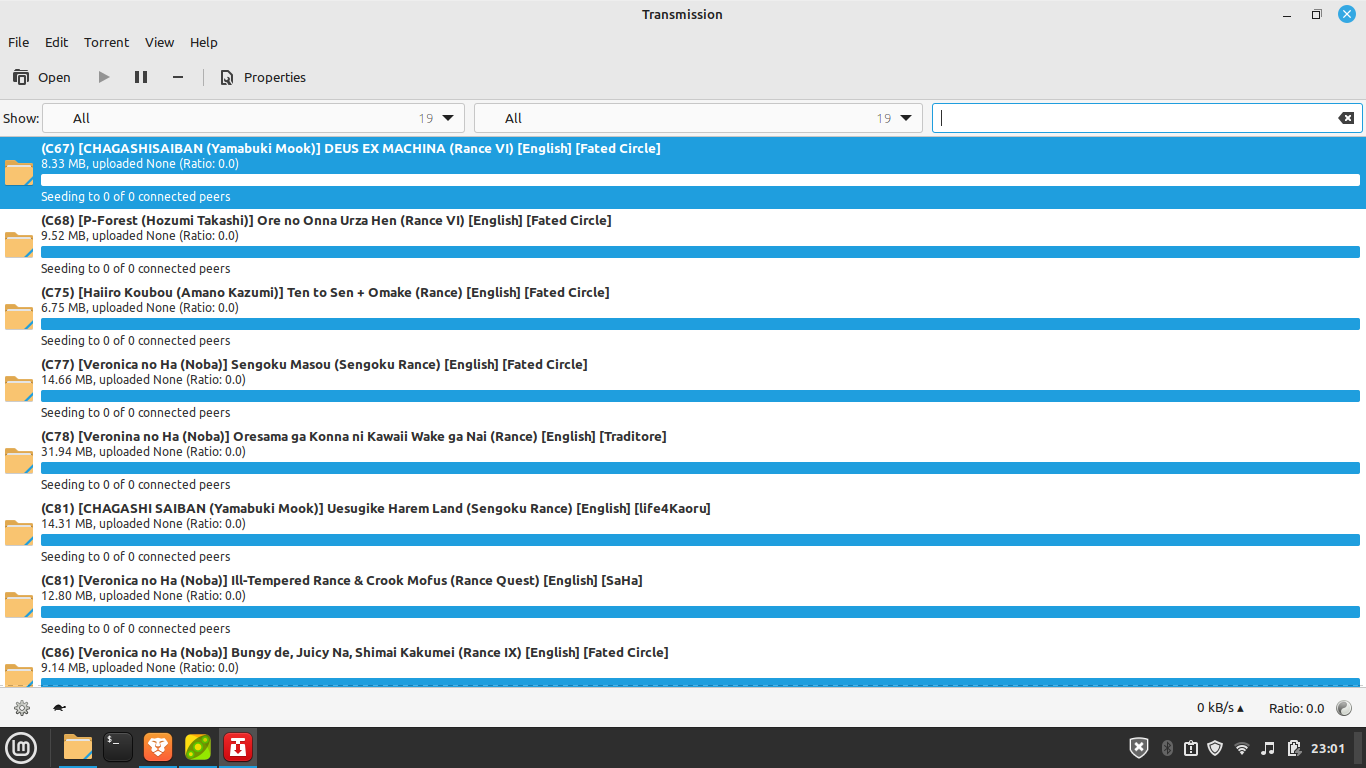Image resolution: width=1366 pixels, height=768 pixels.
Task: Open the Help menu
Action: pyautogui.click(x=204, y=42)
